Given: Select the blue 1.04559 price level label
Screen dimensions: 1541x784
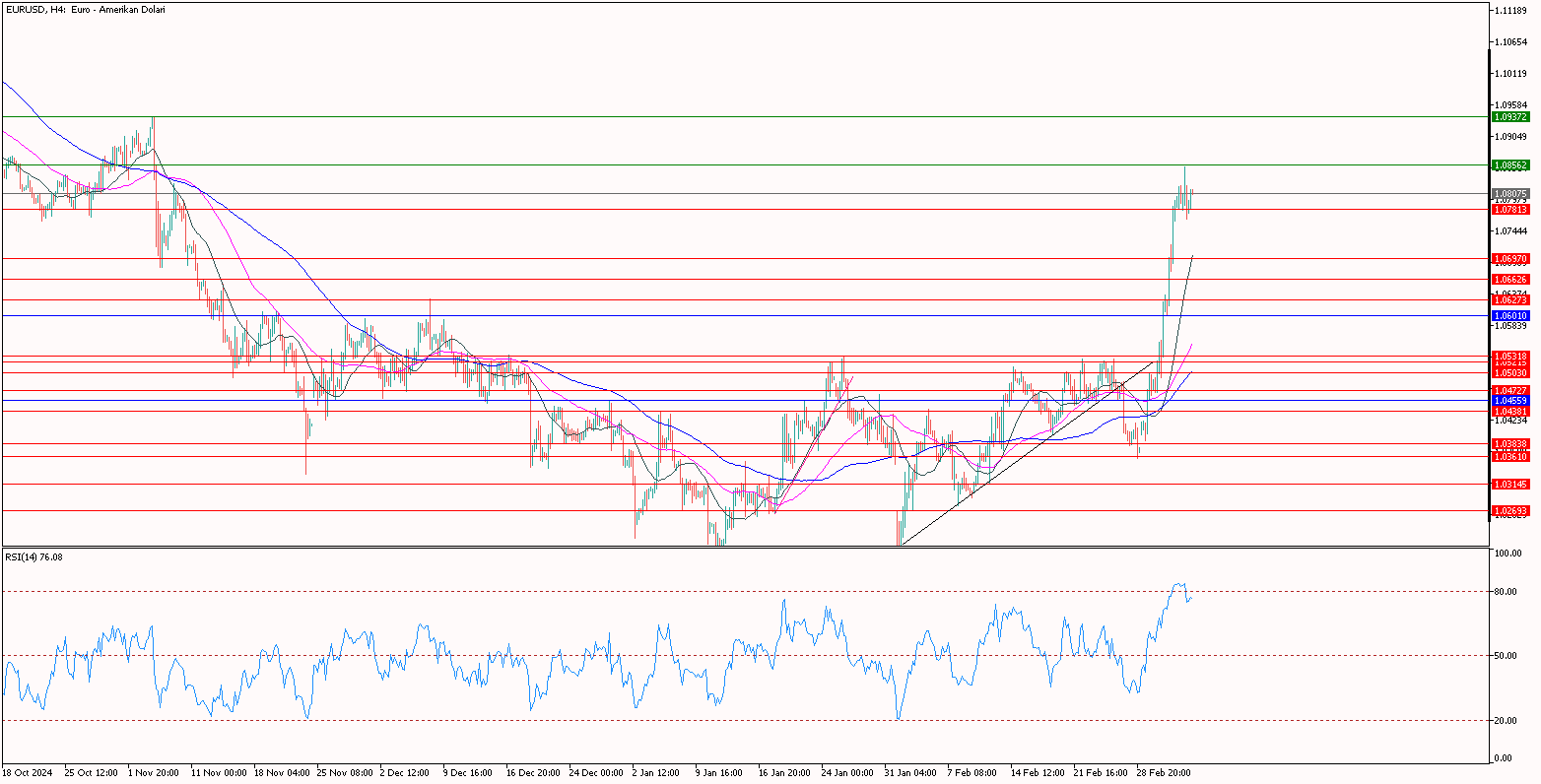Looking at the screenshot, I should (1510, 401).
